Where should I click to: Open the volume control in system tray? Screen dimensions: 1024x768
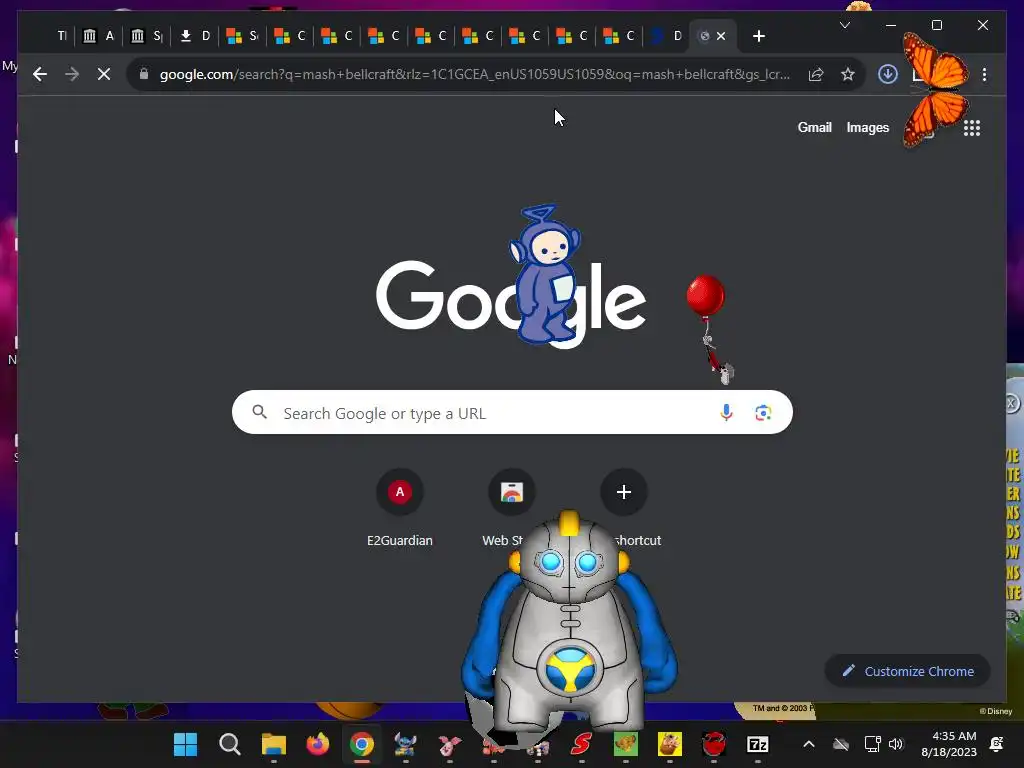pyautogui.click(x=896, y=744)
